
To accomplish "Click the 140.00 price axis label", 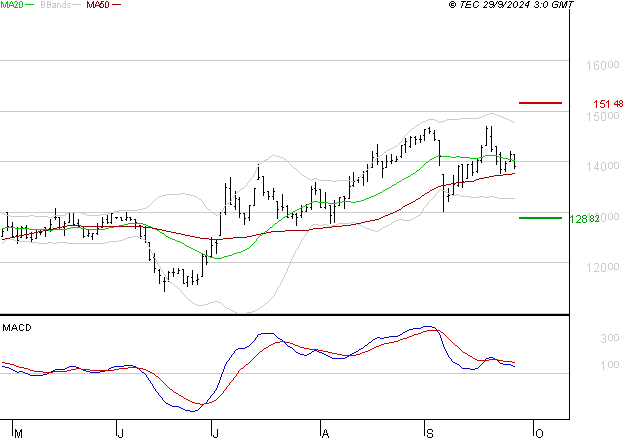I will pyautogui.click(x=602, y=166).
